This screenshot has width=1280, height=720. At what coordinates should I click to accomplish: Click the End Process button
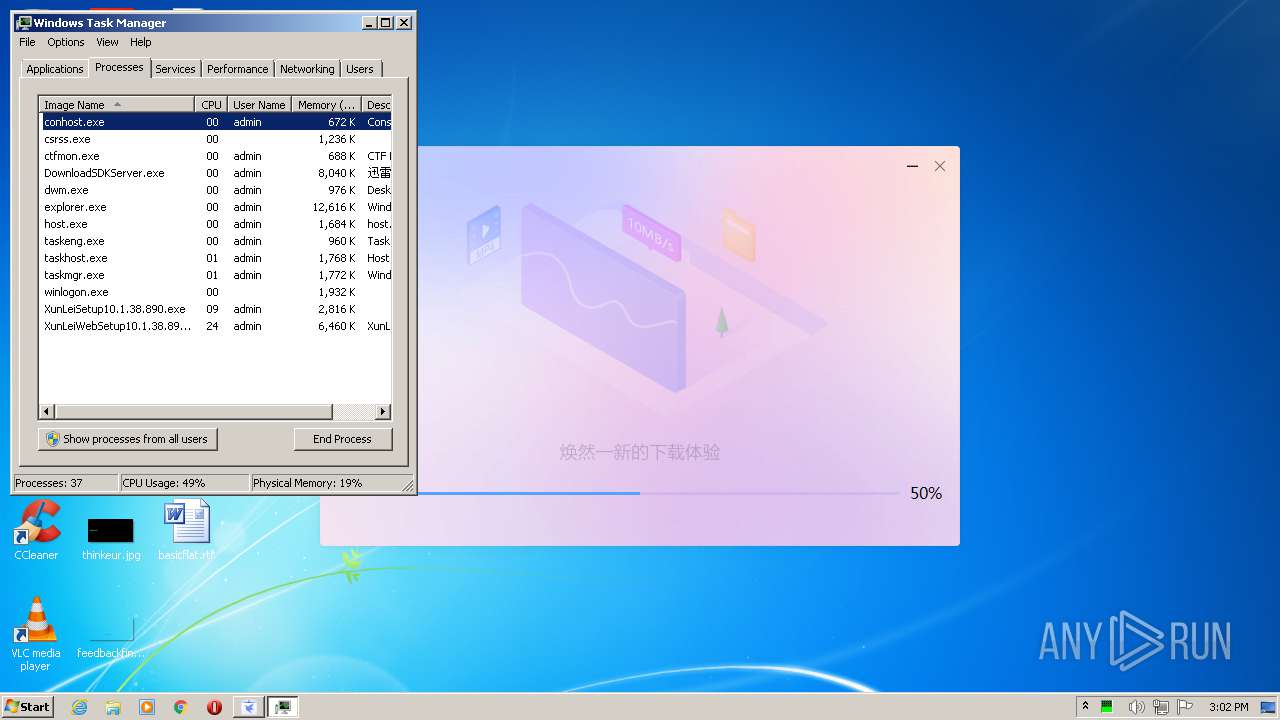point(342,439)
